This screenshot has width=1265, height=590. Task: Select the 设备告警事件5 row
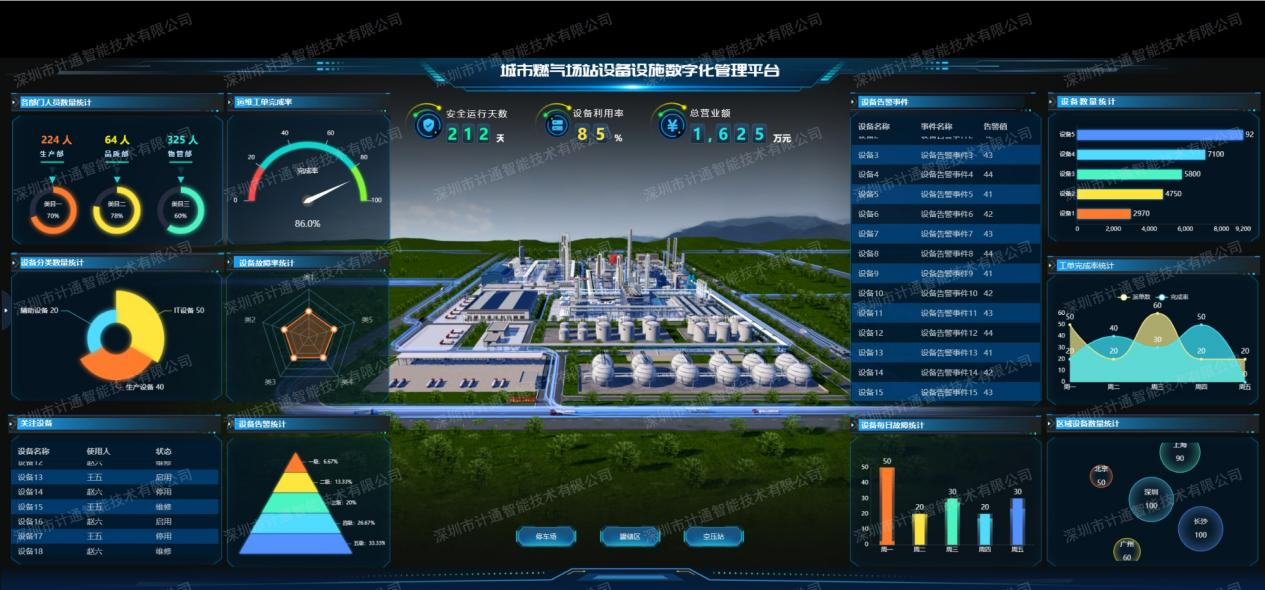pyautogui.click(x=945, y=194)
